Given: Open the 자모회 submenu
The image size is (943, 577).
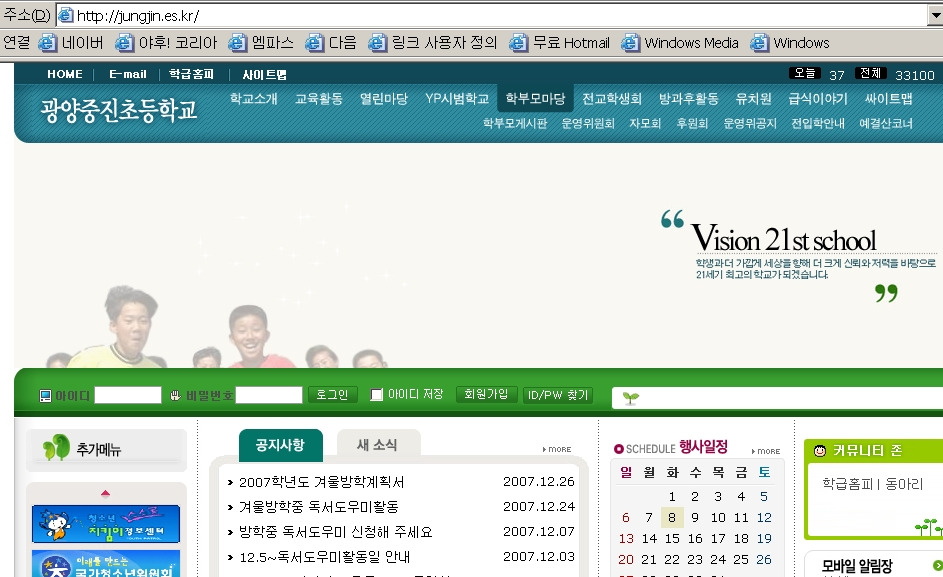Looking at the screenshot, I should coord(645,123).
